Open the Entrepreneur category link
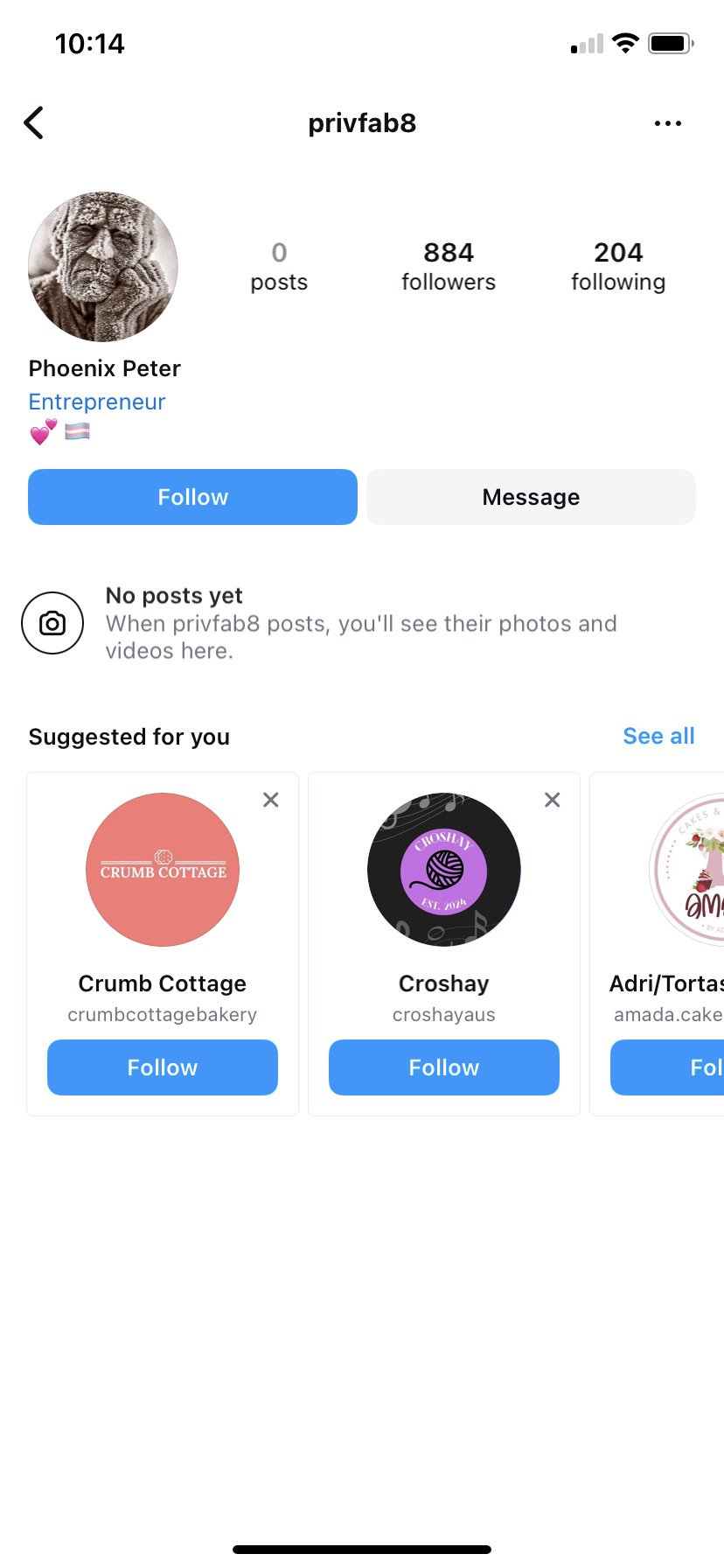 click(x=97, y=402)
